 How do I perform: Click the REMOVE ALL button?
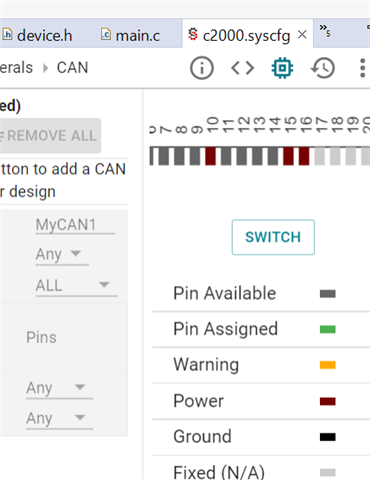tap(50, 136)
